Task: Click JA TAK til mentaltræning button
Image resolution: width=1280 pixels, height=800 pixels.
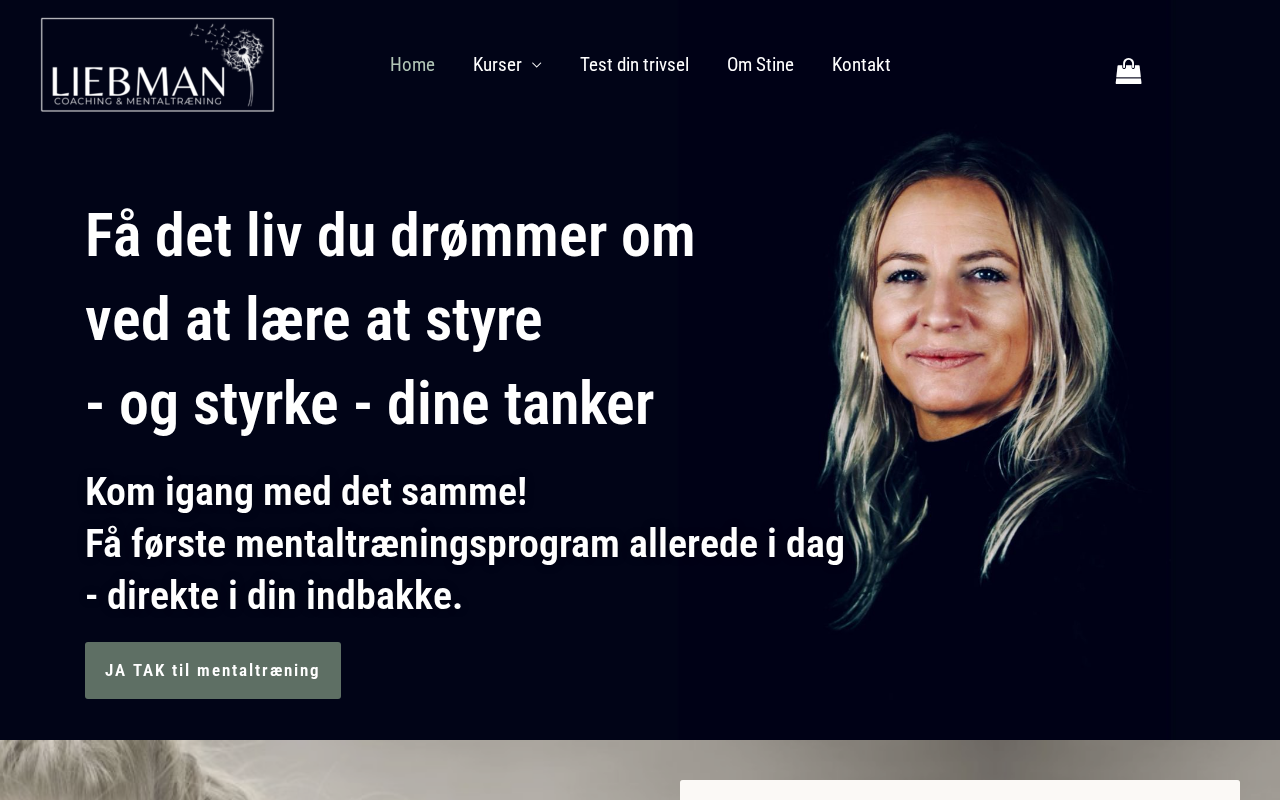Action: tap(213, 670)
